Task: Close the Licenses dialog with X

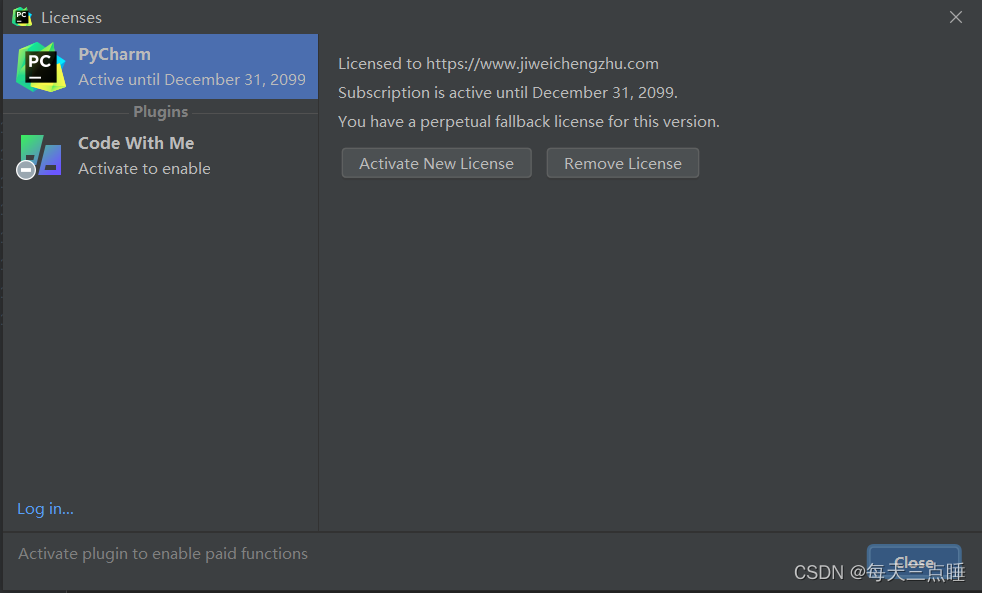Action: [x=955, y=18]
